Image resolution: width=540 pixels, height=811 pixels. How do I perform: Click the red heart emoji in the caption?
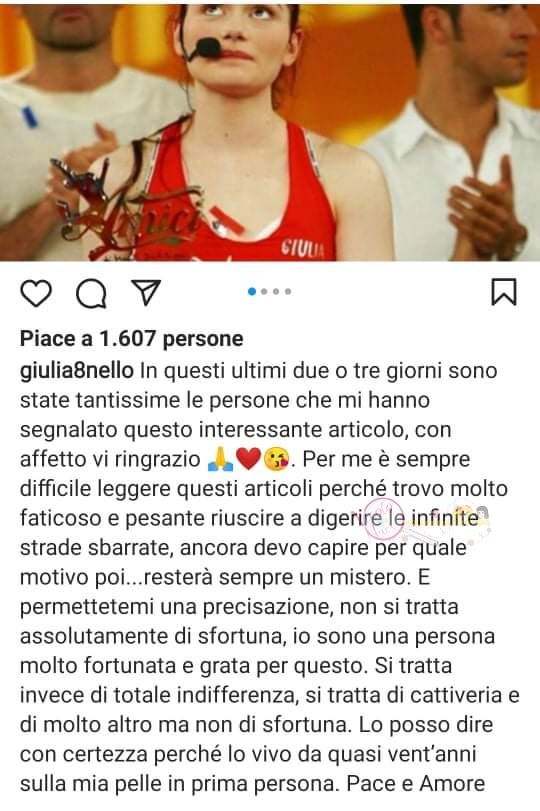pos(248,459)
